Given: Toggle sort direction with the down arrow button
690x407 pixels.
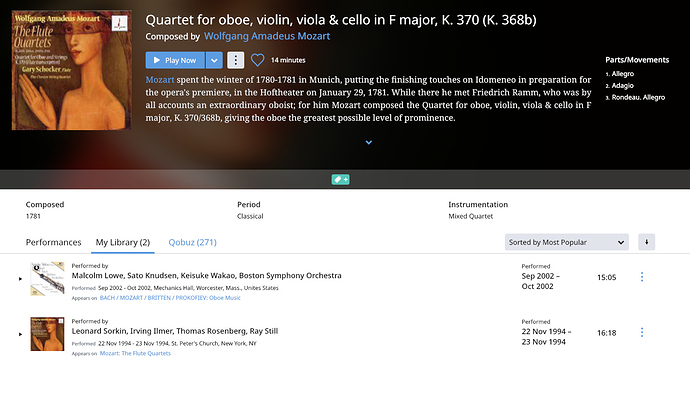Looking at the screenshot, I should click(646, 242).
